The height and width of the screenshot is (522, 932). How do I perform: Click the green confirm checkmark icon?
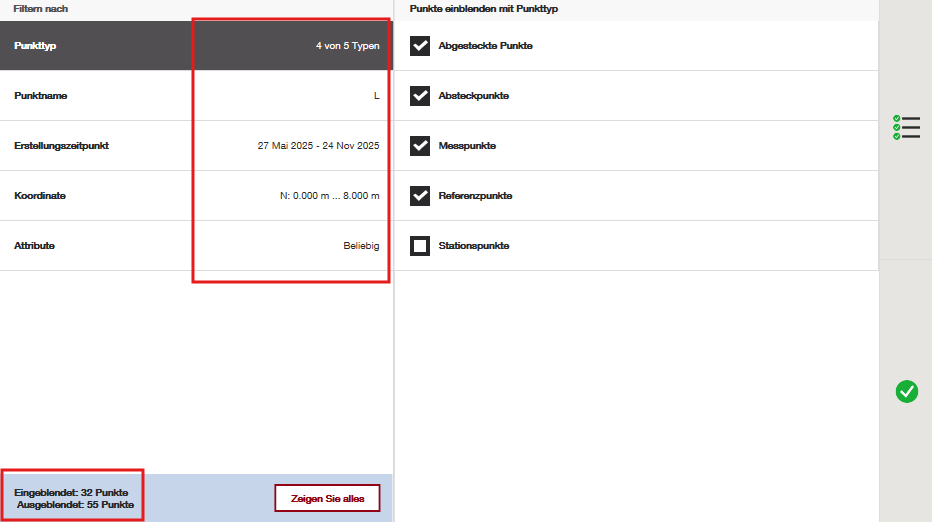pyautogui.click(x=906, y=392)
